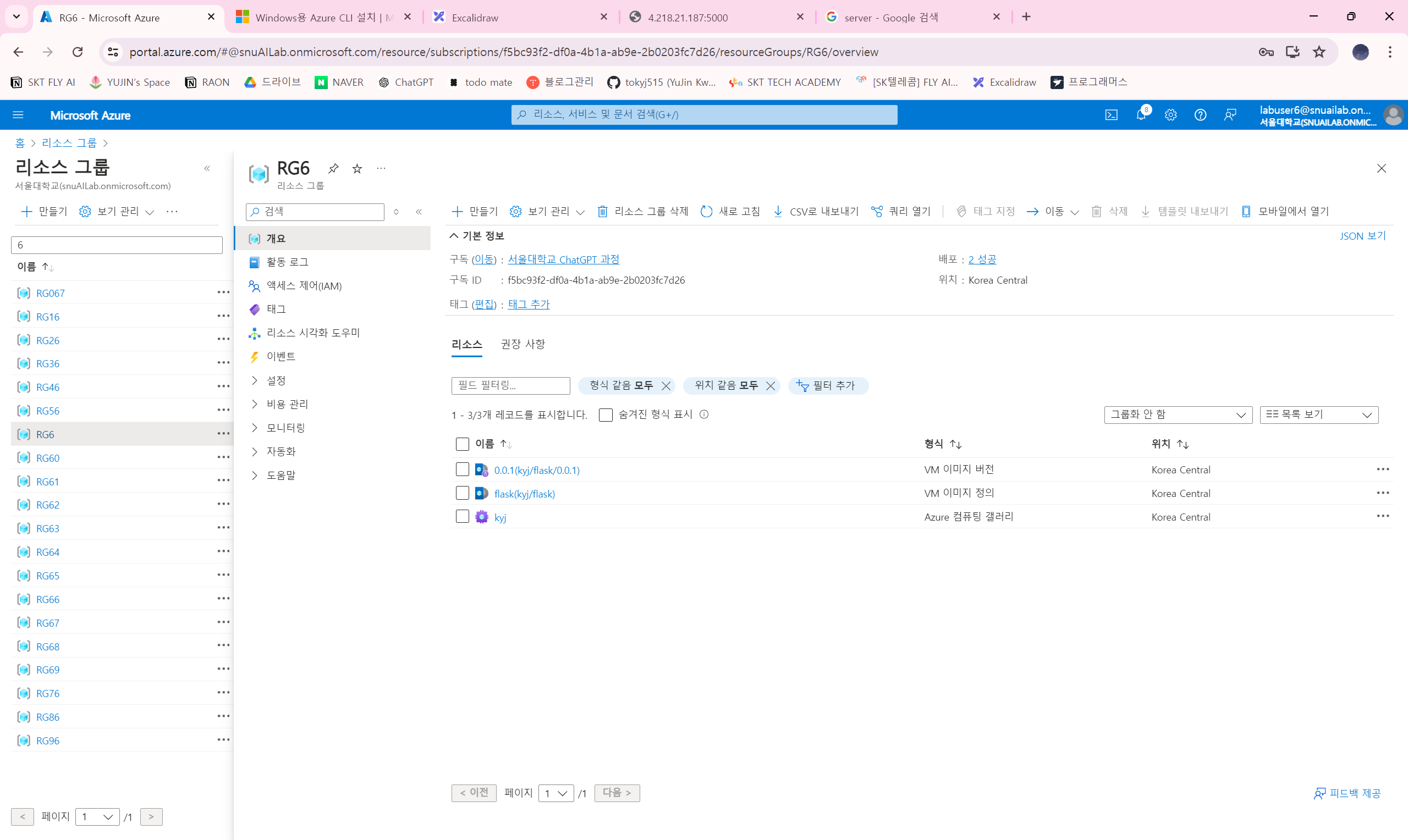This screenshot has width=1408, height=840.
Task: Open the flask(kyj/flask) resource link
Action: (524, 493)
